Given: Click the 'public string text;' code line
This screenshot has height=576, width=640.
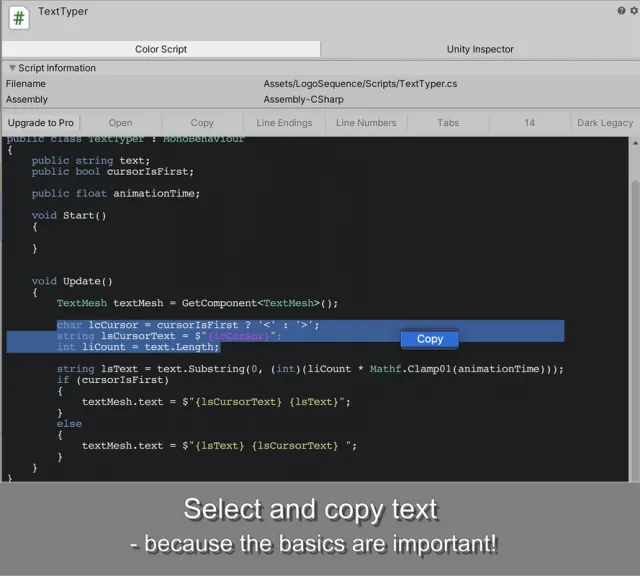Looking at the screenshot, I should (x=91, y=160).
